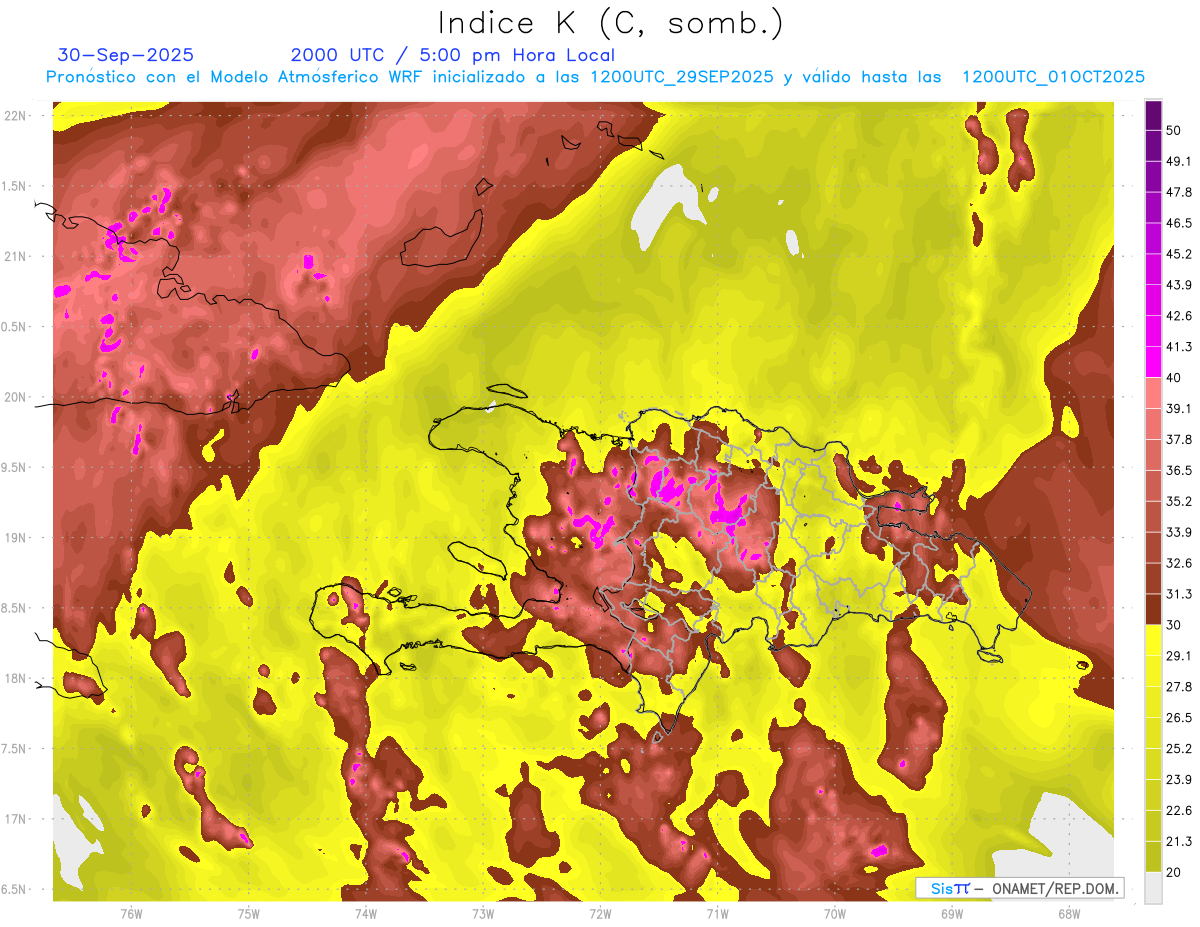
Task: Click the 2000 UTC local time text
Action: pos(452,55)
